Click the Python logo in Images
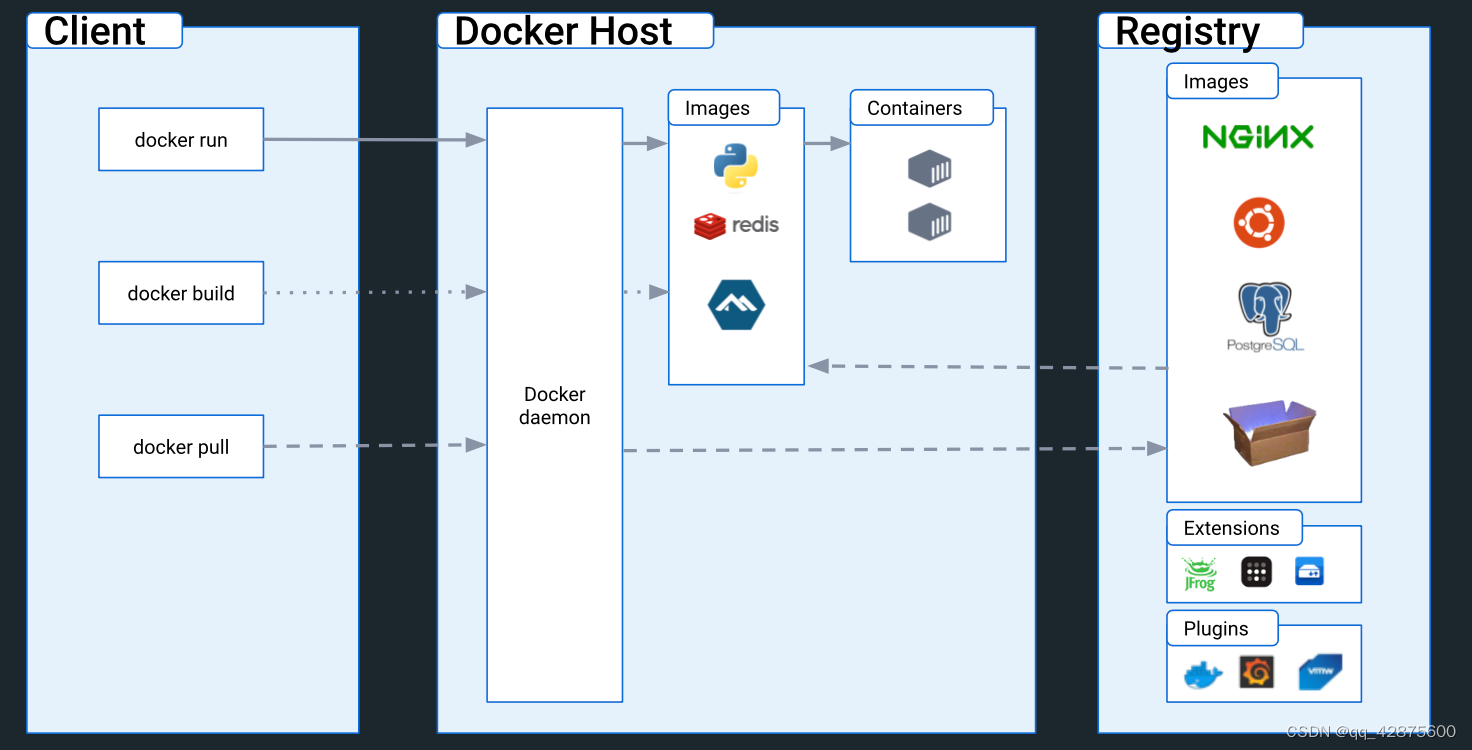This screenshot has width=1472, height=750. pyautogui.click(x=735, y=166)
